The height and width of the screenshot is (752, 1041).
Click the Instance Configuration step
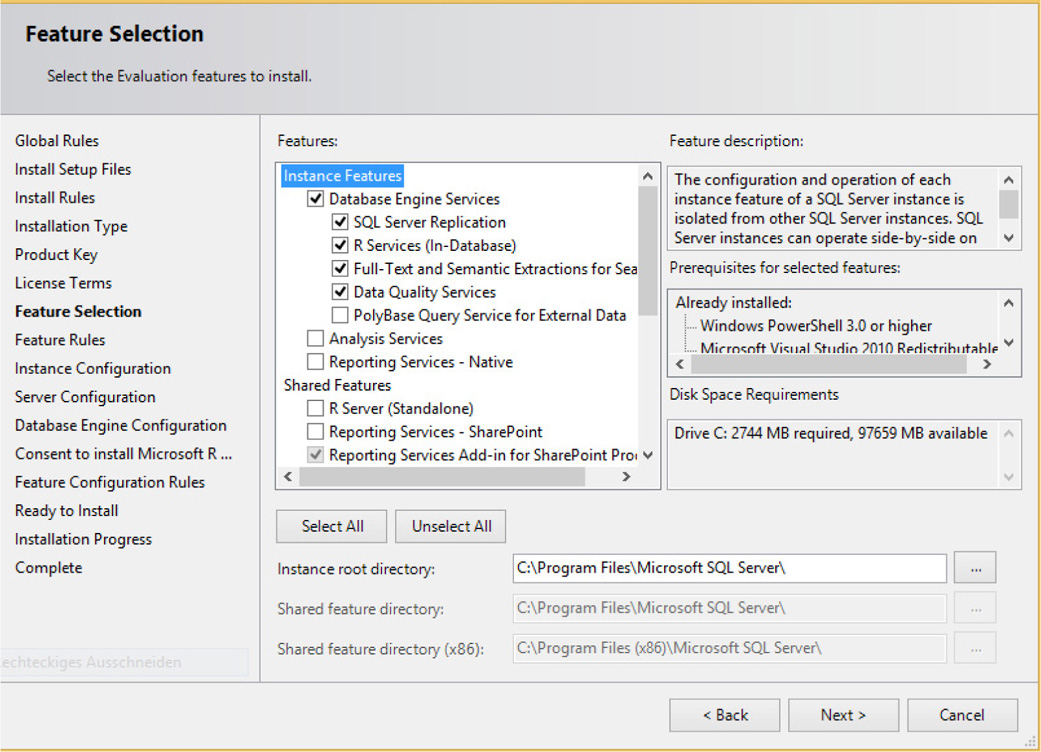[93, 368]
